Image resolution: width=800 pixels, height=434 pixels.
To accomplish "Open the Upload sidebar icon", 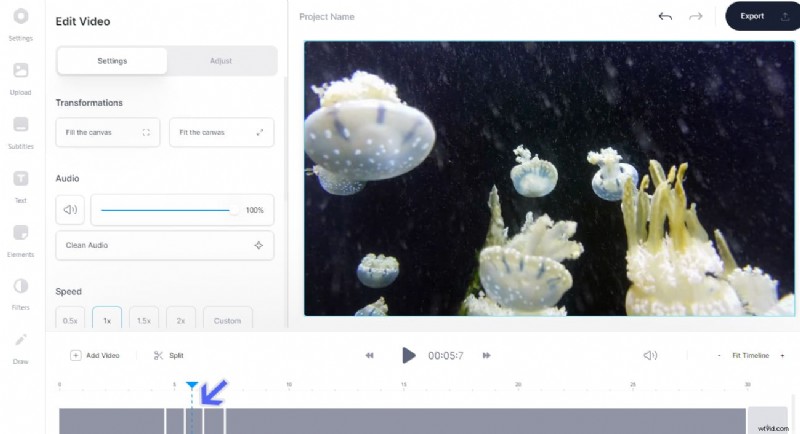I will coord(20,79).
